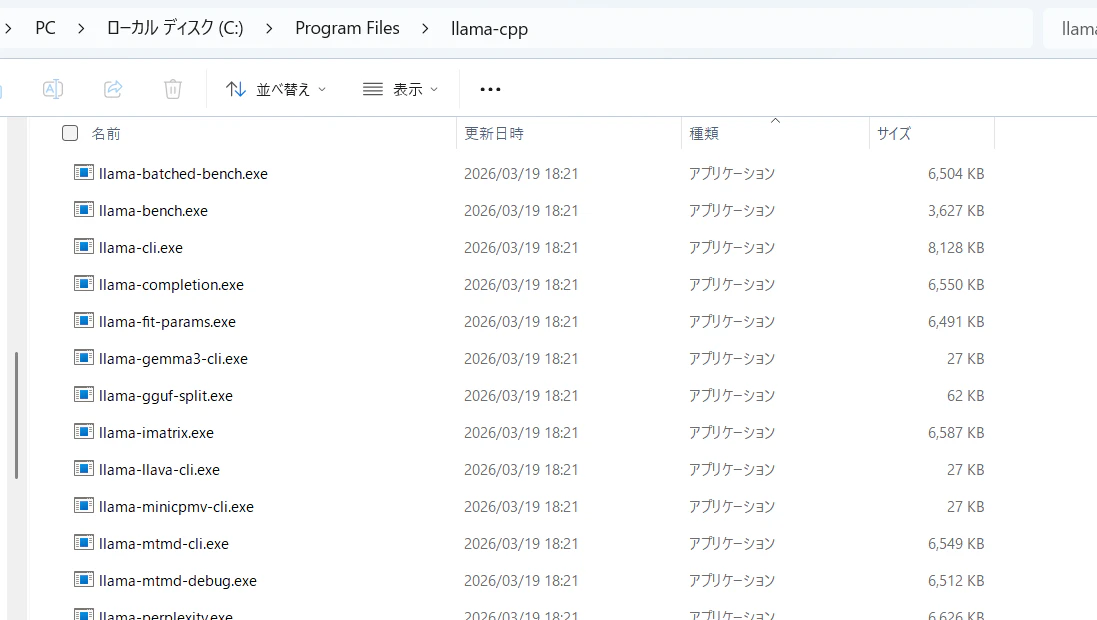Click the アプリケーション type cell of llama-bench.exe

point(732,211)
